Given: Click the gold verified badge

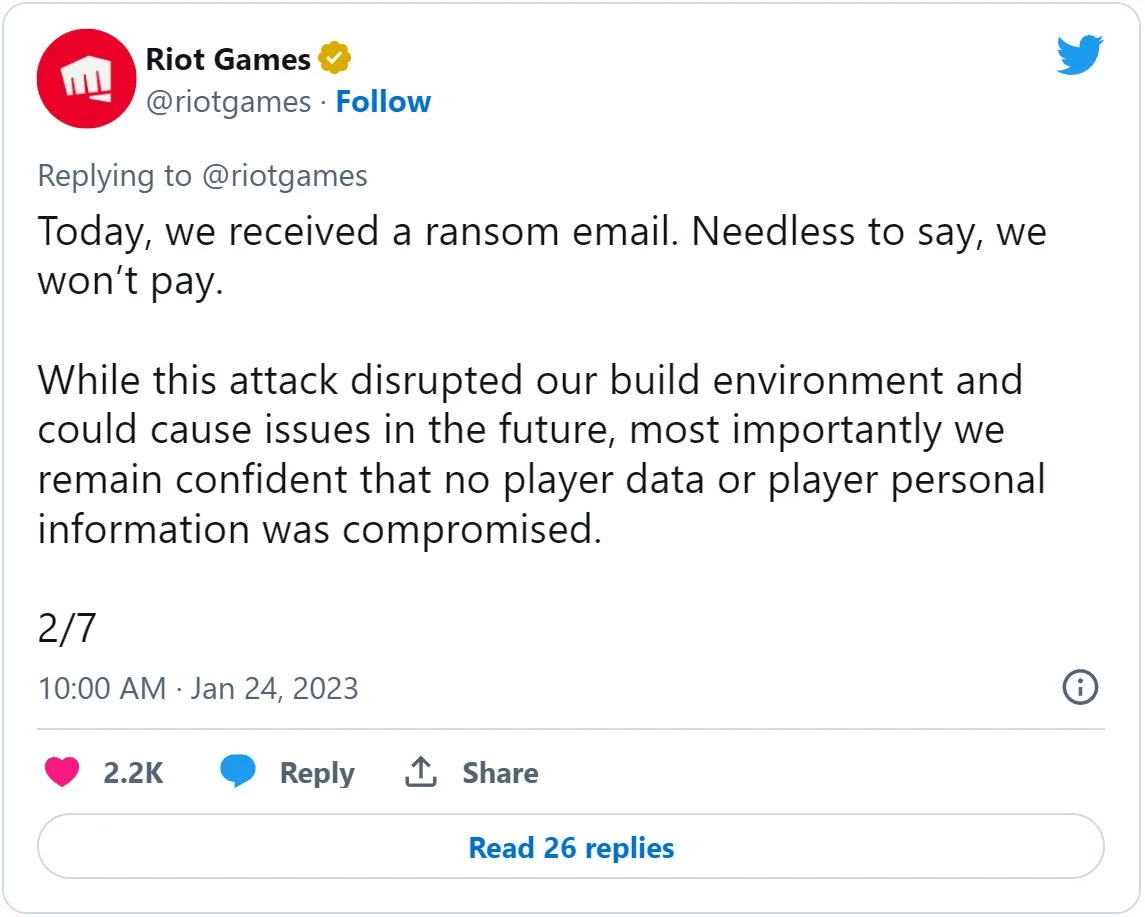Looking at the screenshot, I should [x=334, y=59].
